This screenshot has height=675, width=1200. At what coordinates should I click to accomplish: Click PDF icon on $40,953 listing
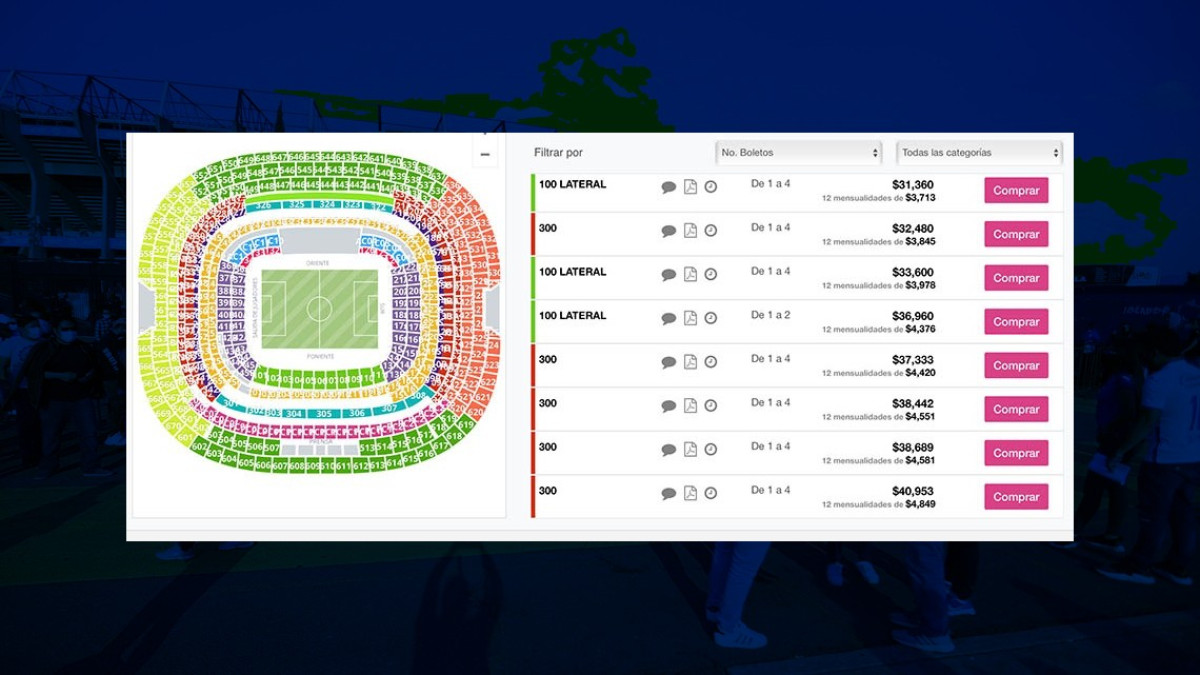point(690,493)
